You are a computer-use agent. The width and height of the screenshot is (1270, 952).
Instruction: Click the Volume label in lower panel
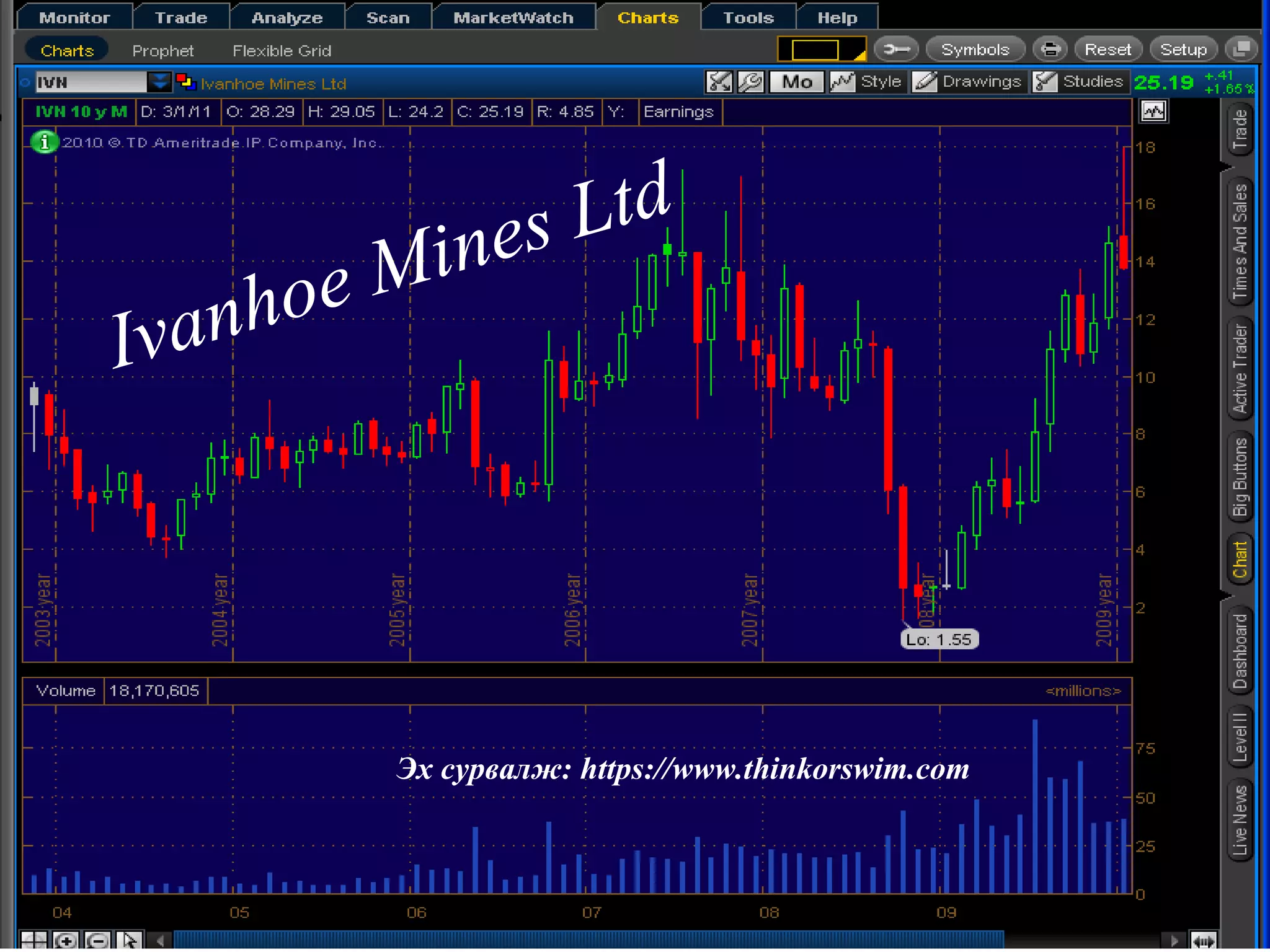point(65,690)
